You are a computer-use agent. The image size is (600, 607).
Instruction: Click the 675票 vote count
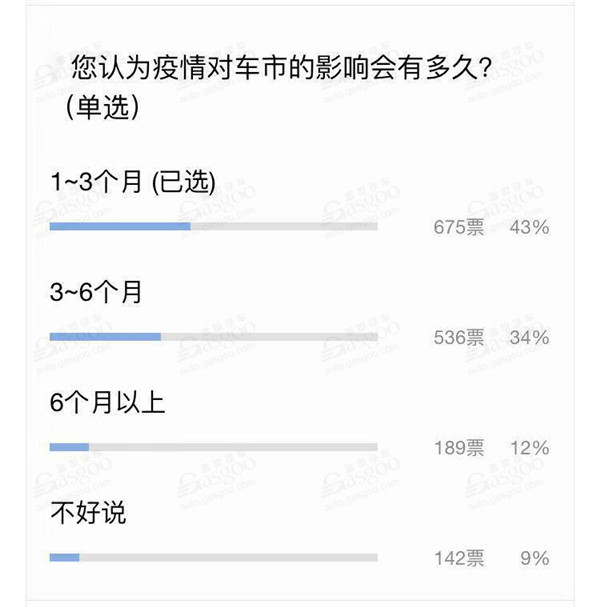click(459, 227)
